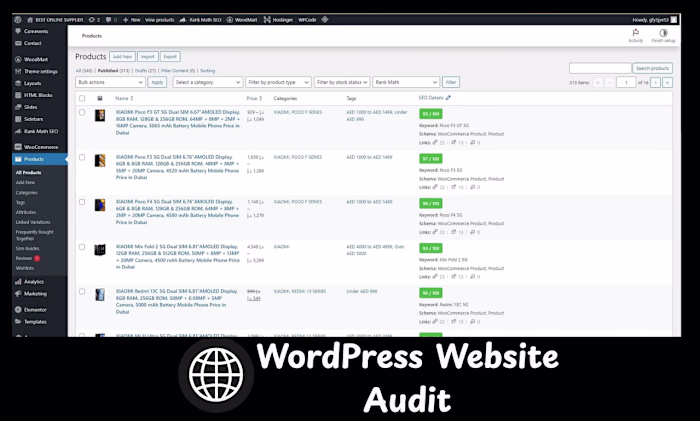Open the Sorting view link
This screenshot has width=700, height=421.
(x=207, y=71)
